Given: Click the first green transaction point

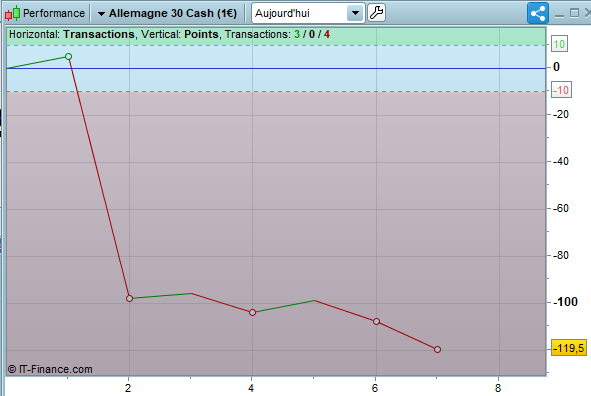Looking at the screenshot, I should click(68, 57).
